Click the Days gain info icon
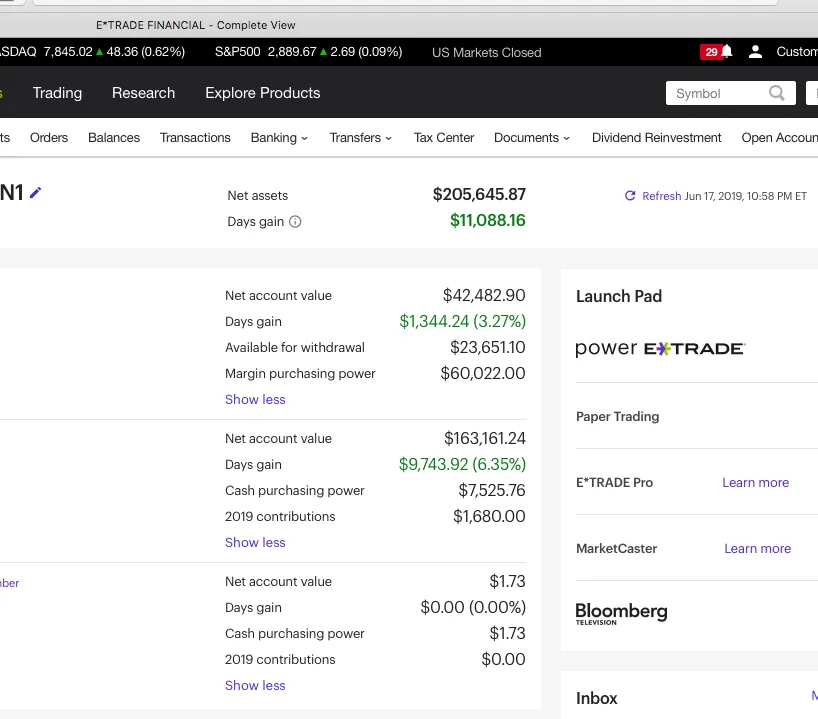Viewport: 818px width, 719px height. click(x=295, y=222)
